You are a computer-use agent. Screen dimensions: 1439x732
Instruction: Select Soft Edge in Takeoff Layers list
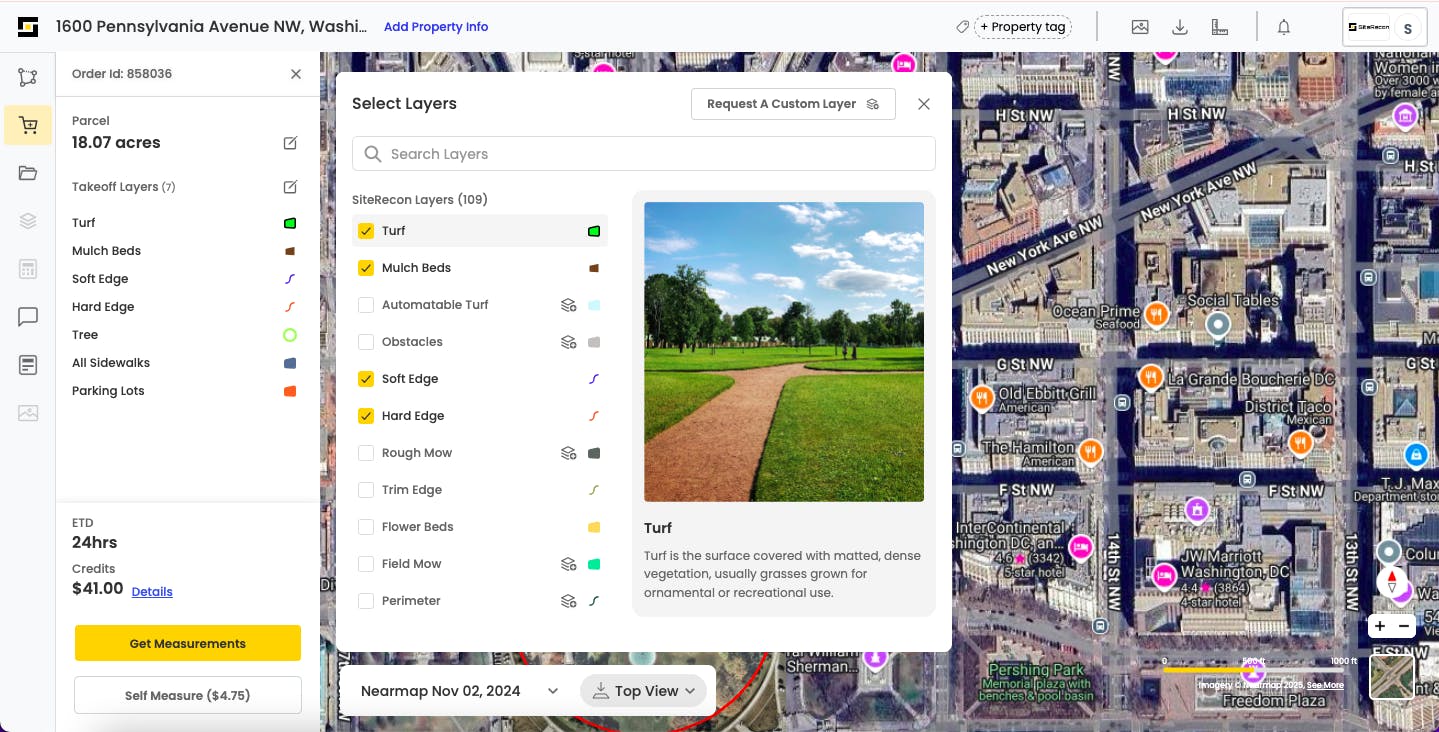[100, 279]
